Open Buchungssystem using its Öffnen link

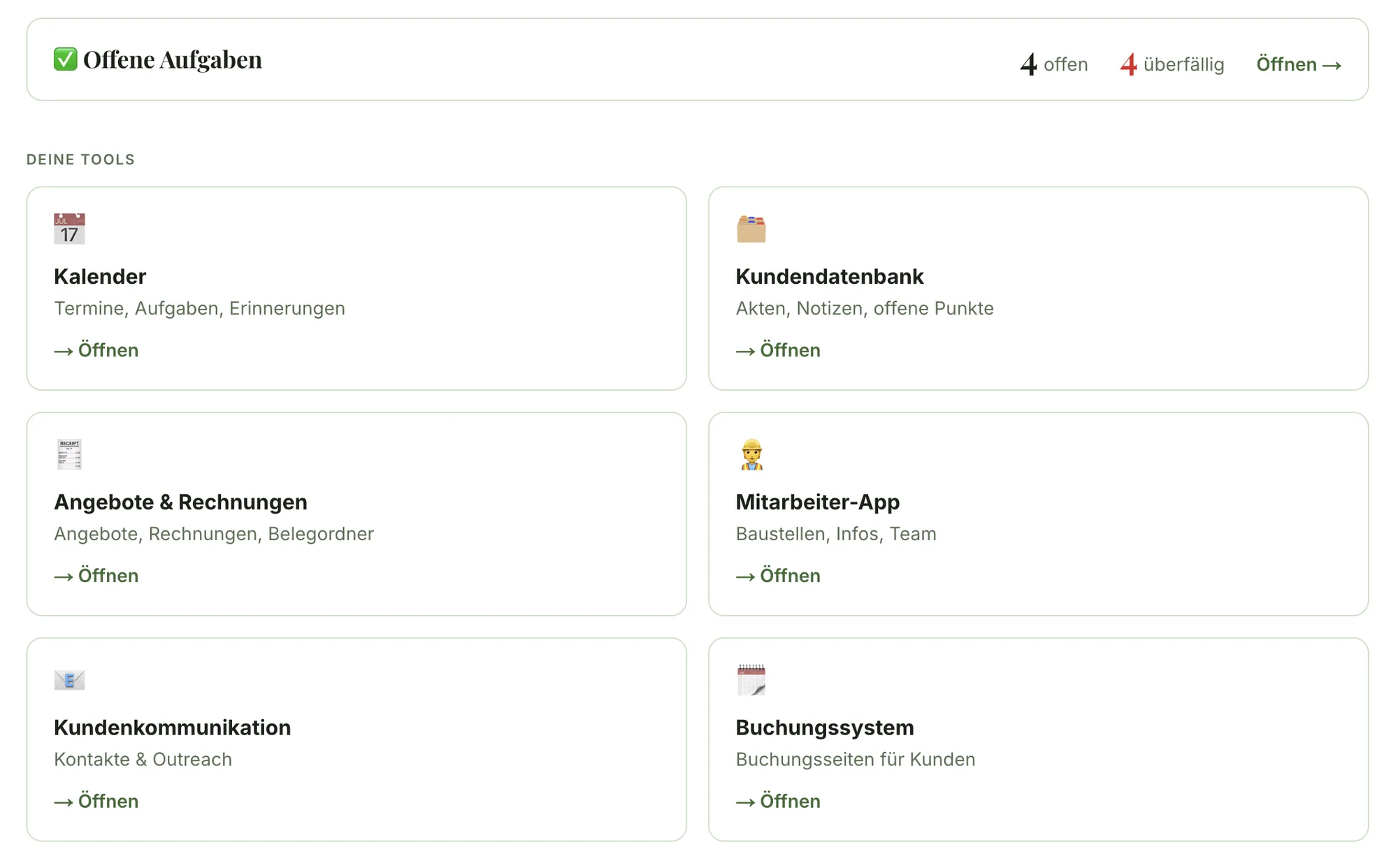click(778, 802)
